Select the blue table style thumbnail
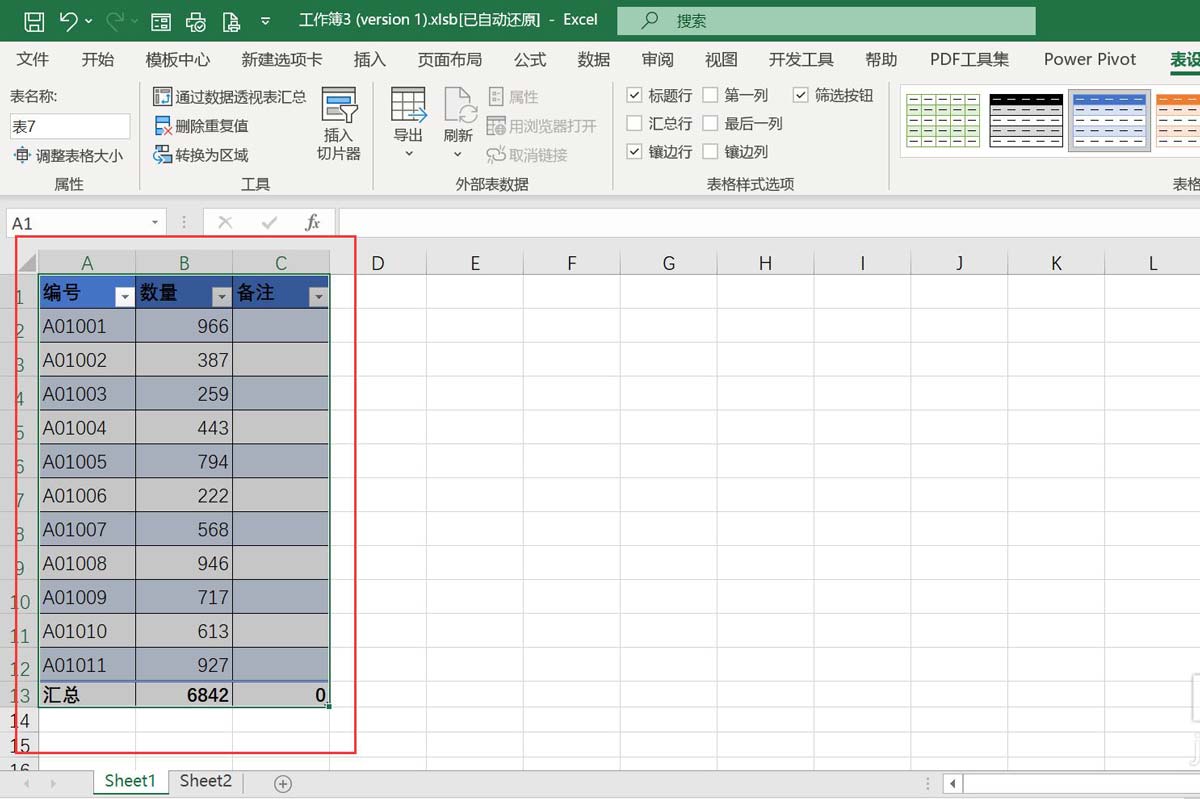 1110,120
